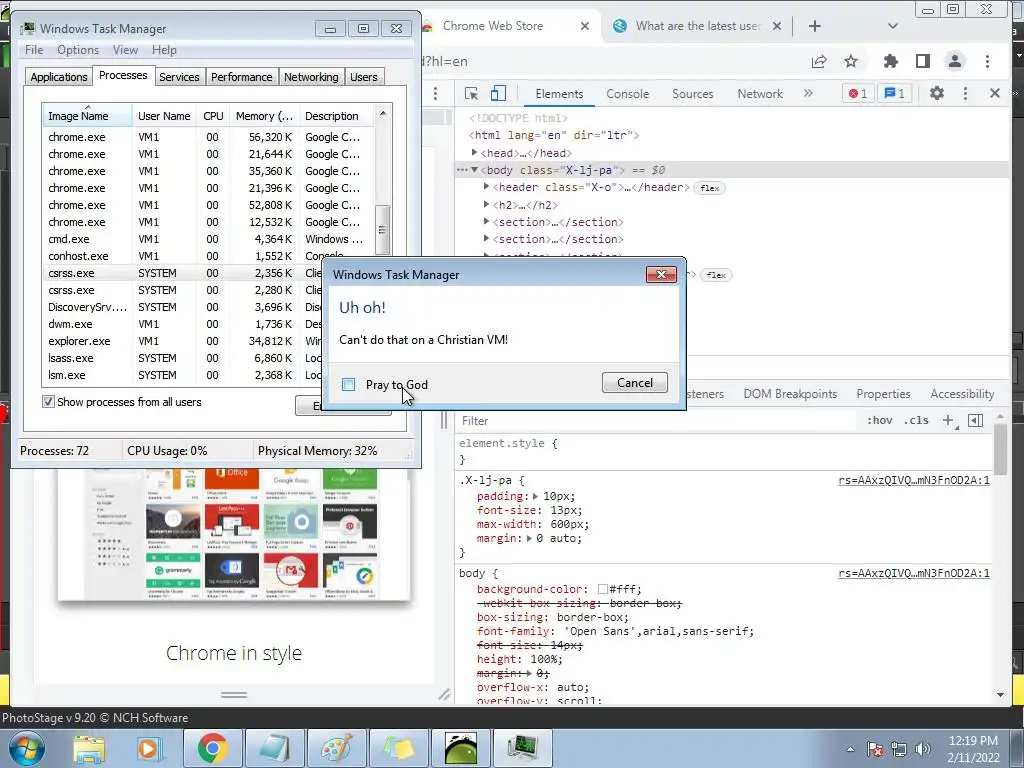Viewport: 1024px width, 768px height.
Task: Expand the padding shorthand triangle
Action: click(x=536, y=496)
